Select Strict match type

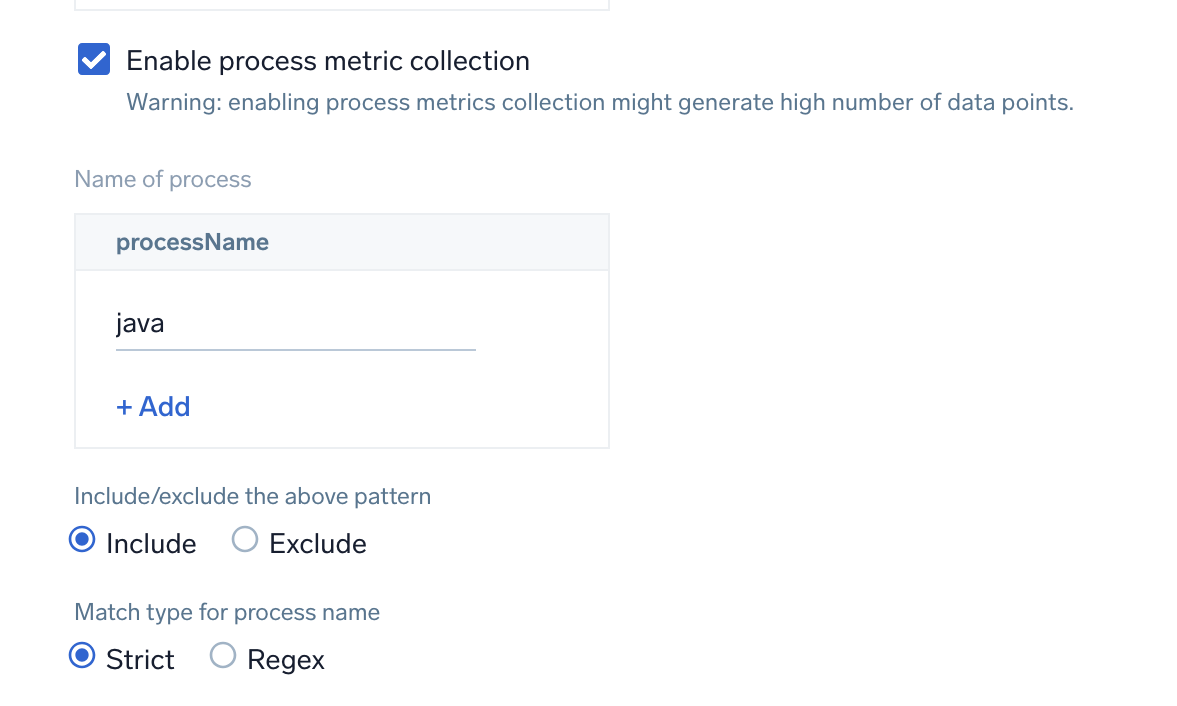81,656
